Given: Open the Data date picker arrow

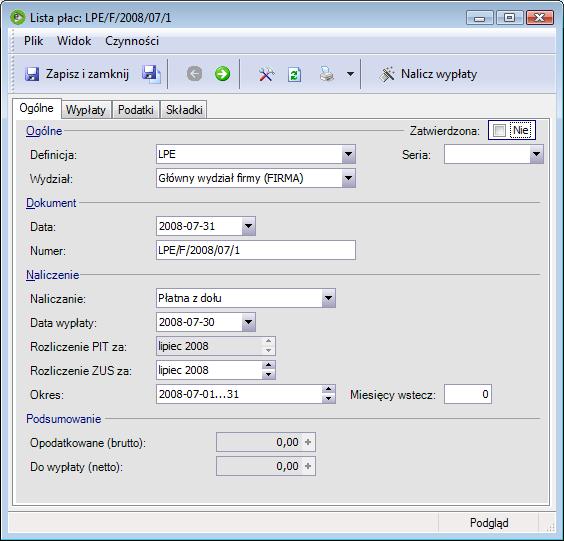Looking at the screenshot, I should [248, 226].
